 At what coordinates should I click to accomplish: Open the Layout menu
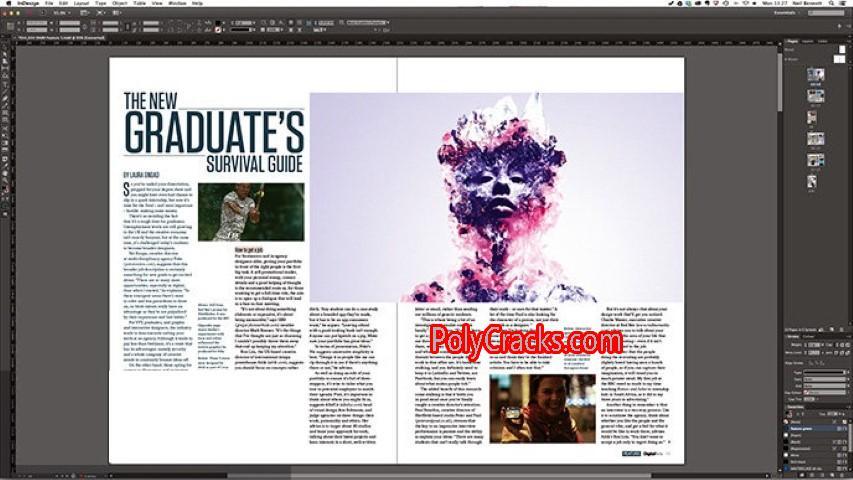81,3
